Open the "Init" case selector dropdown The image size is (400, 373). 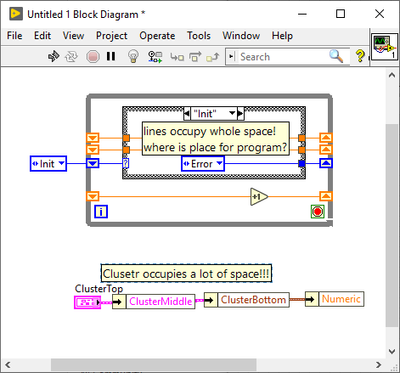coord(233,114)
